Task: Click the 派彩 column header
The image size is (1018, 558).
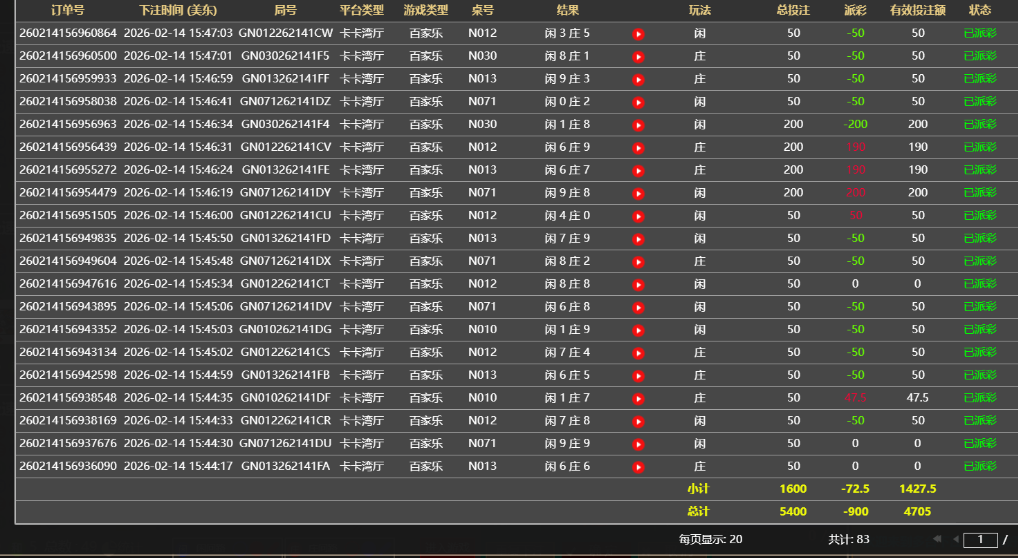Action: tap(855, 10)
